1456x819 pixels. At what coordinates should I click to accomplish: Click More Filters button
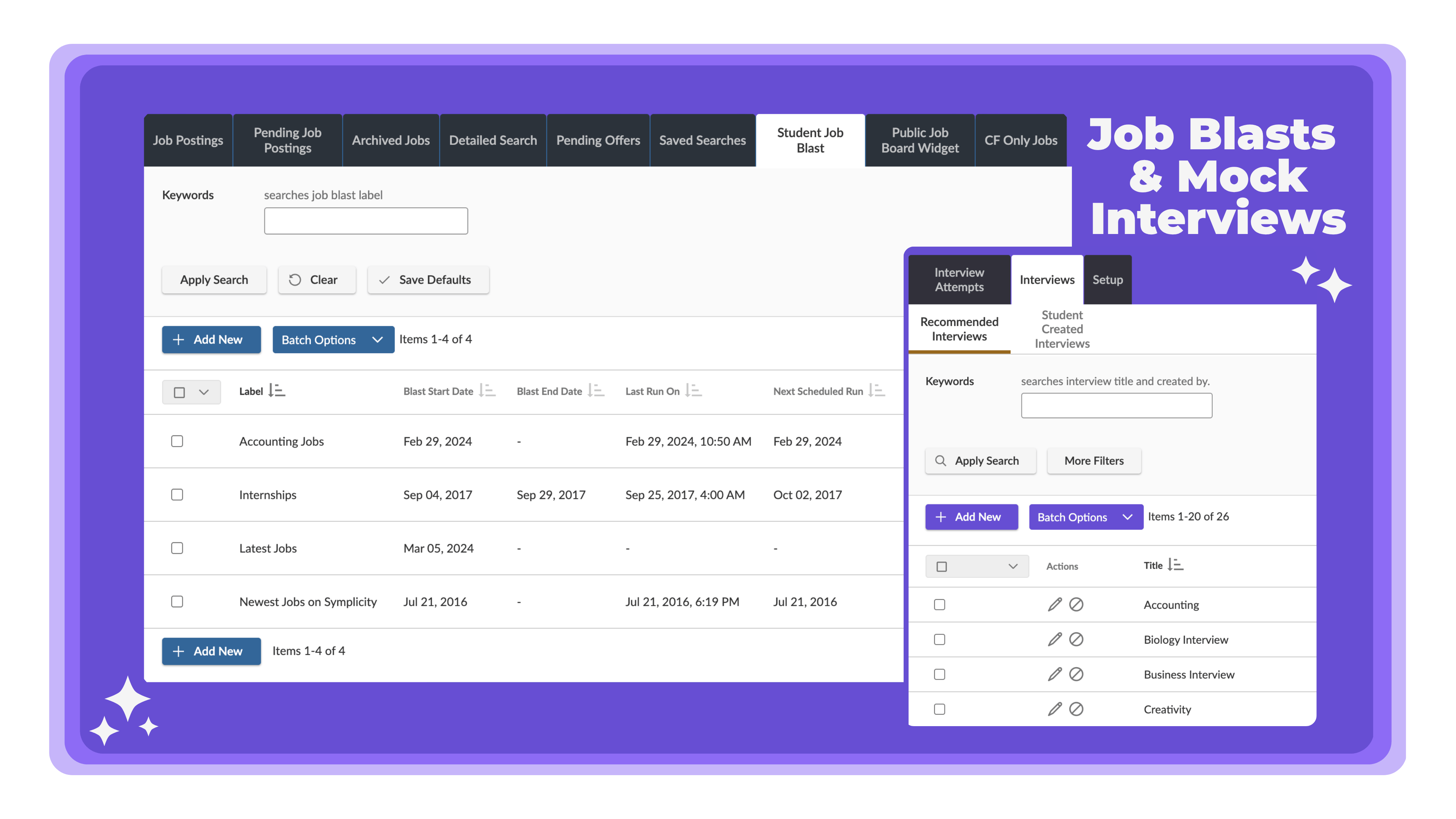click(x=1094, y=461)
